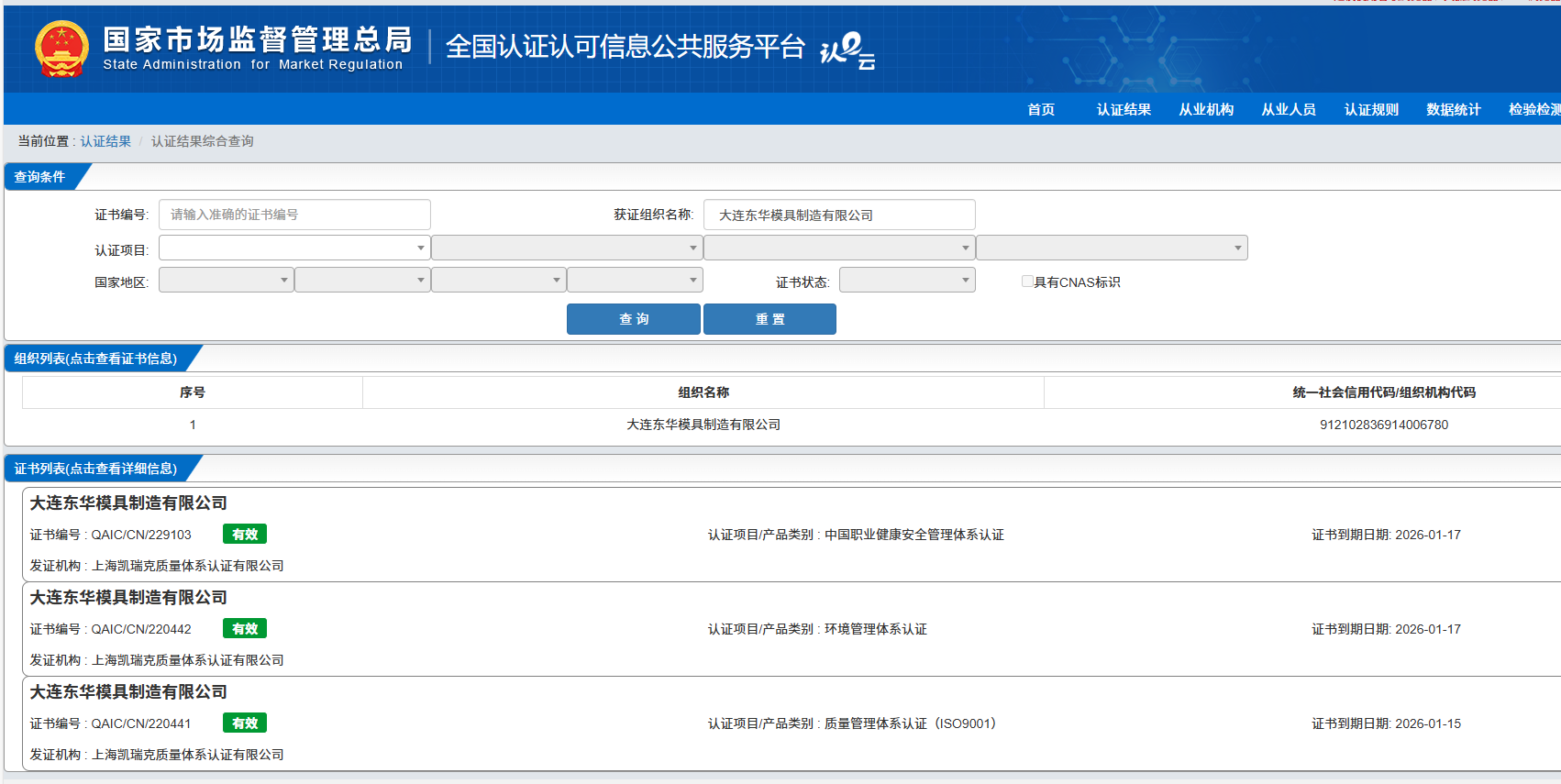Open the 从业人员 menu item
The image size is (1561, 784).
coord(1288,109)
